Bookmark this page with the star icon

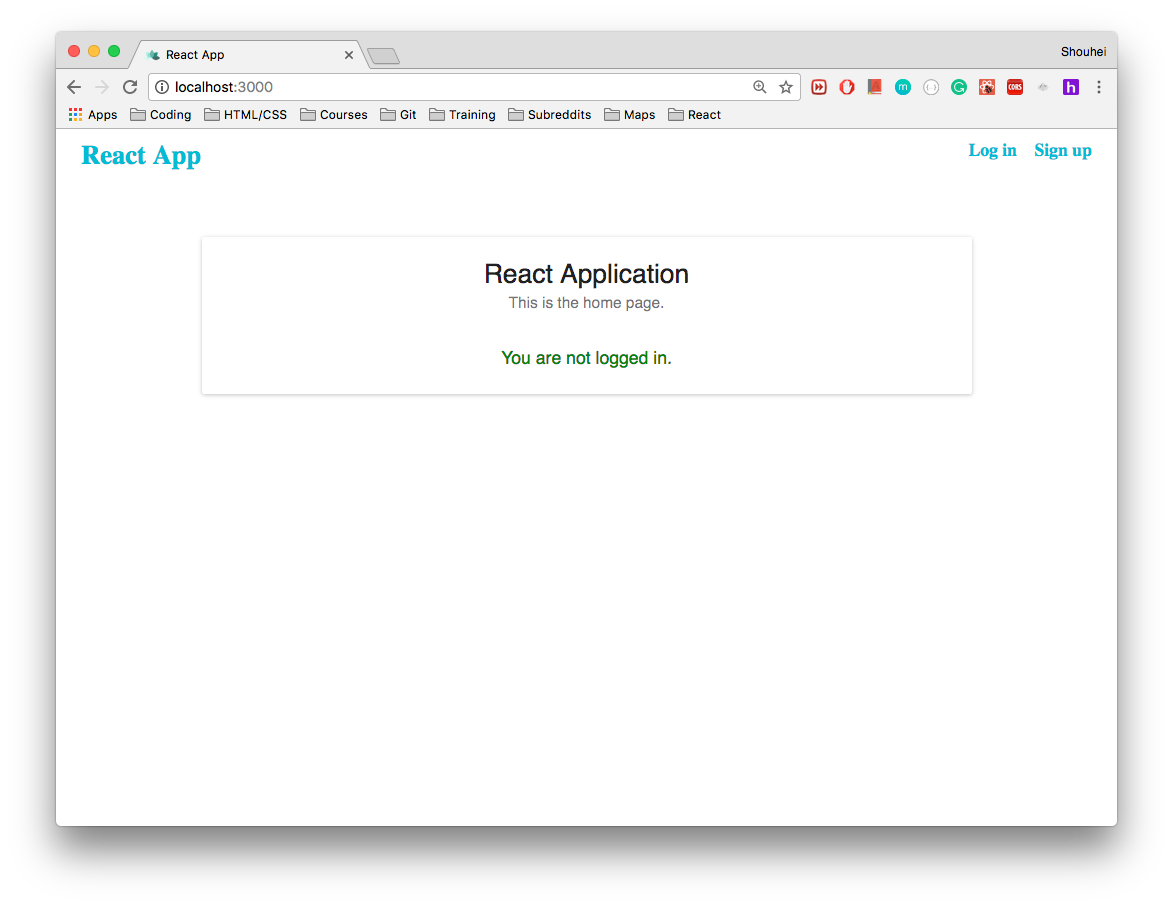click(x=785, y=87)
